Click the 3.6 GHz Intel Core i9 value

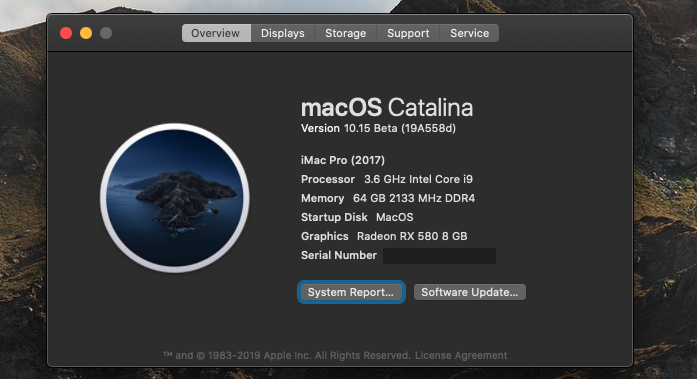(x=418, y=179)
